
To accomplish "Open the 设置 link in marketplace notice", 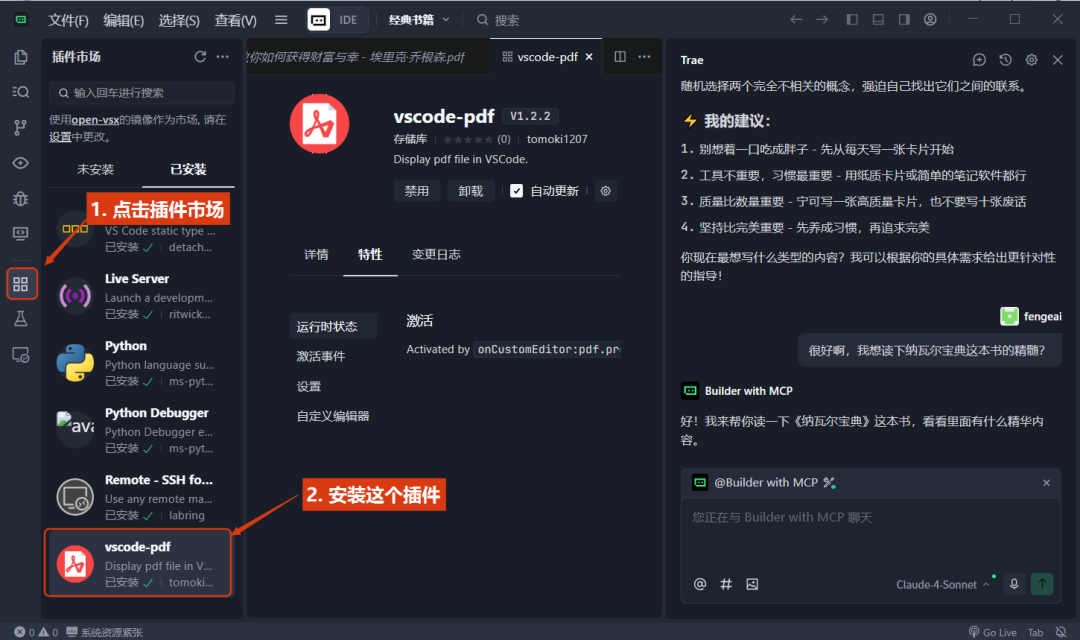I will pyautogui.click(x=60, y=137).
